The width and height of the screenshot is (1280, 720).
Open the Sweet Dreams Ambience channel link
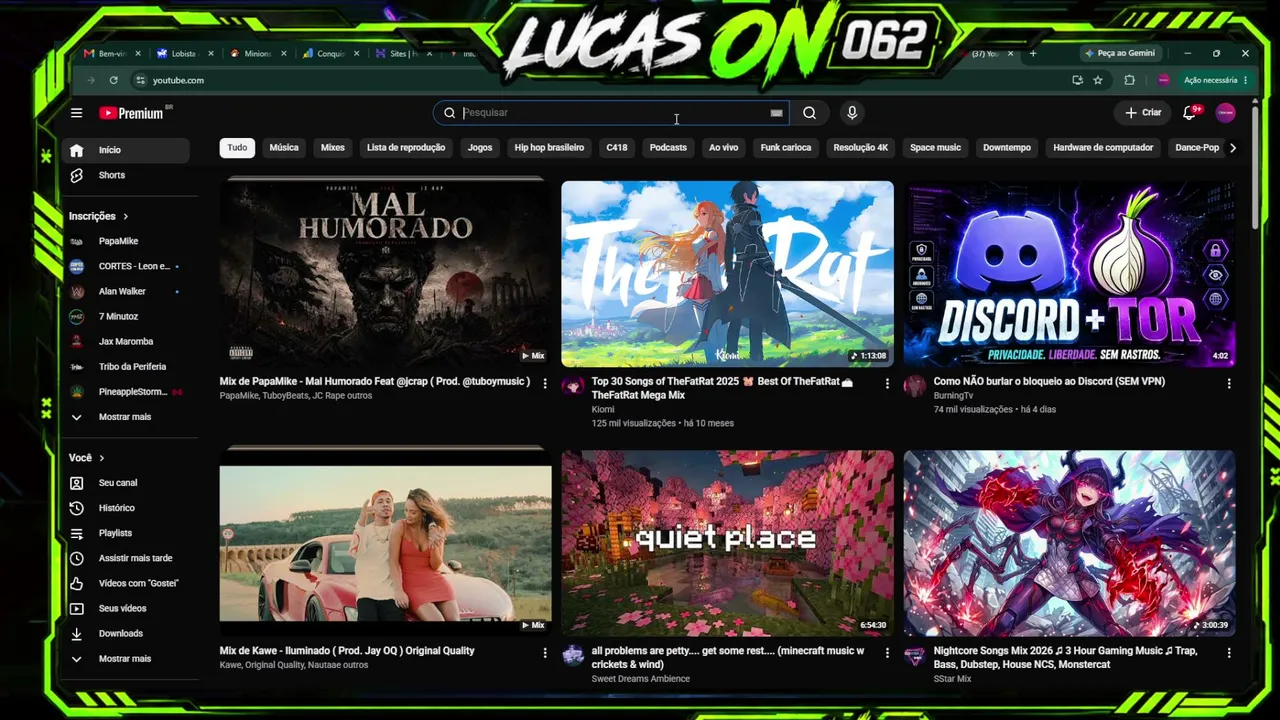click(x=641, y=679)
